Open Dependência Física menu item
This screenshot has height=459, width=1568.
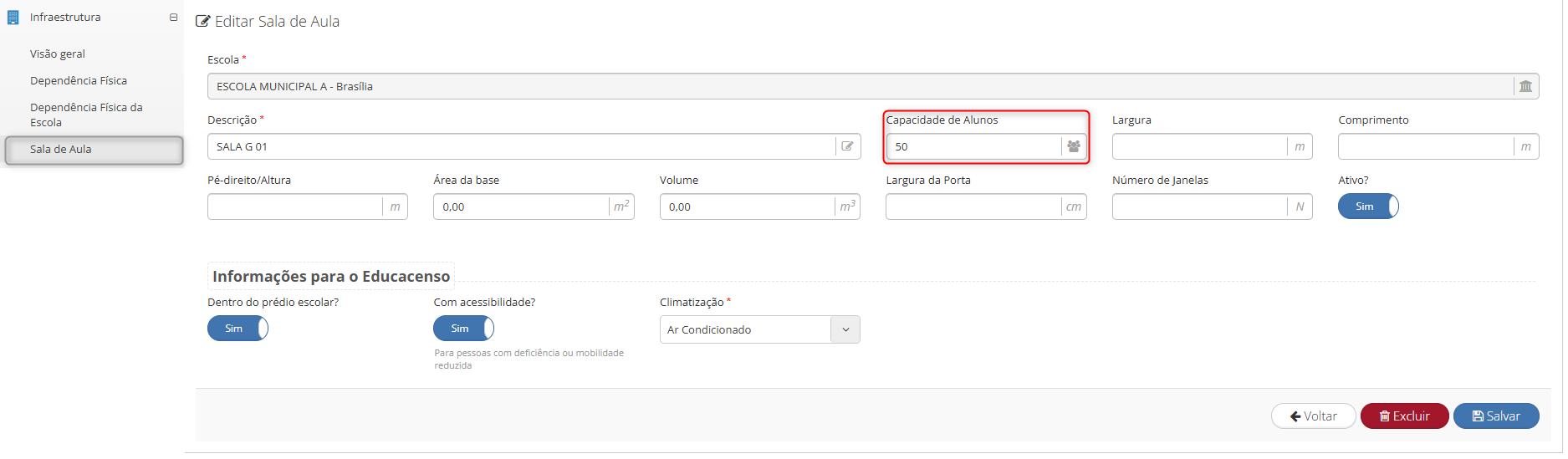(x=79, y=80)
